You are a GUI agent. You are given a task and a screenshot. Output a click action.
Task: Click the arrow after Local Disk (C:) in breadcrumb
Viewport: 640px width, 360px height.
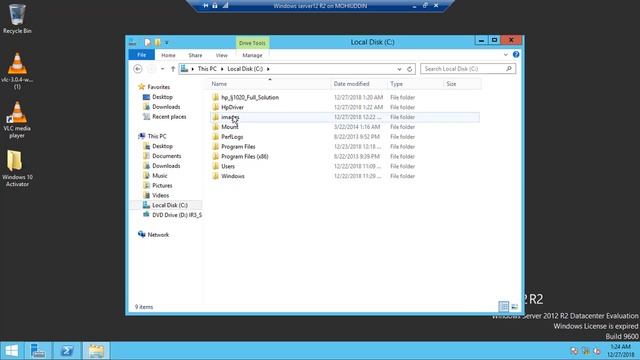(268, 69)
